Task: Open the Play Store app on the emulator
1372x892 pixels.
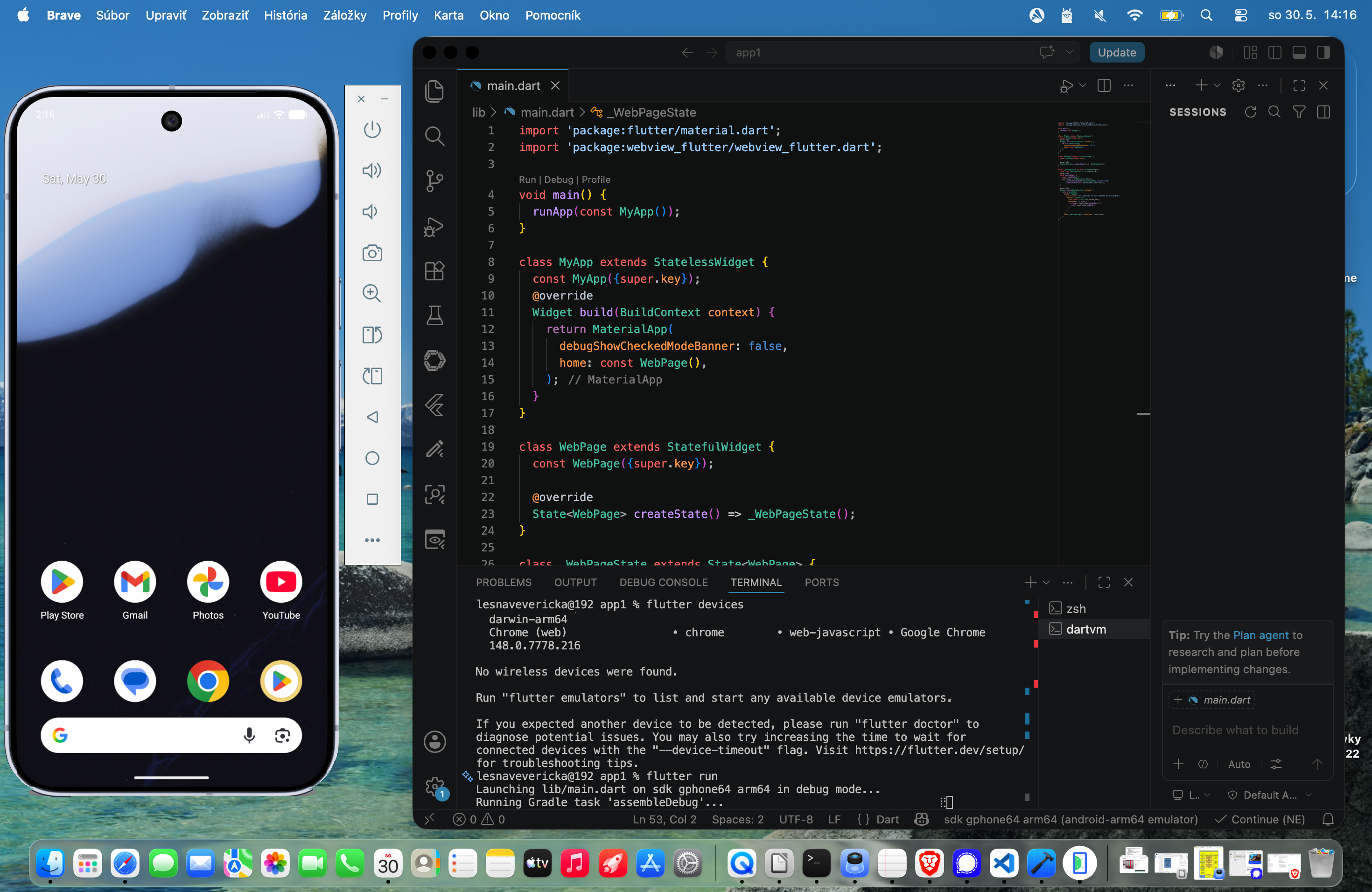Action: coord(62,582)
